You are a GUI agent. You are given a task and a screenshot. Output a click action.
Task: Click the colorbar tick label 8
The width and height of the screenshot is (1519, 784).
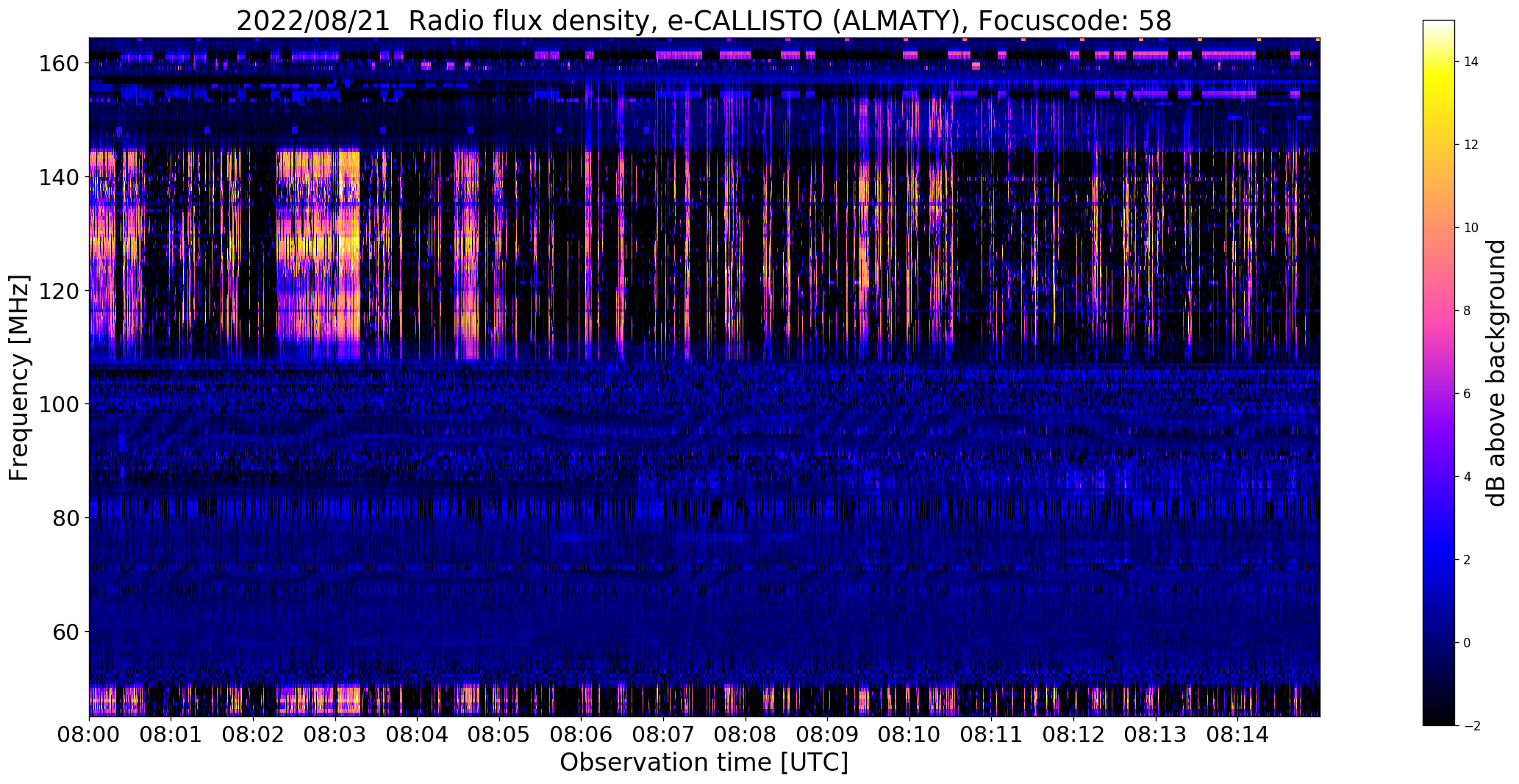click(1467, 311)
